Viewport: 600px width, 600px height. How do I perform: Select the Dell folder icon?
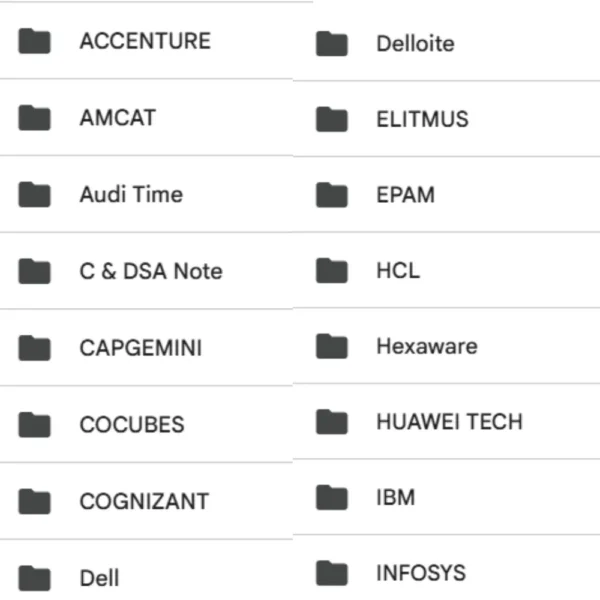click(x=35, y=578)
